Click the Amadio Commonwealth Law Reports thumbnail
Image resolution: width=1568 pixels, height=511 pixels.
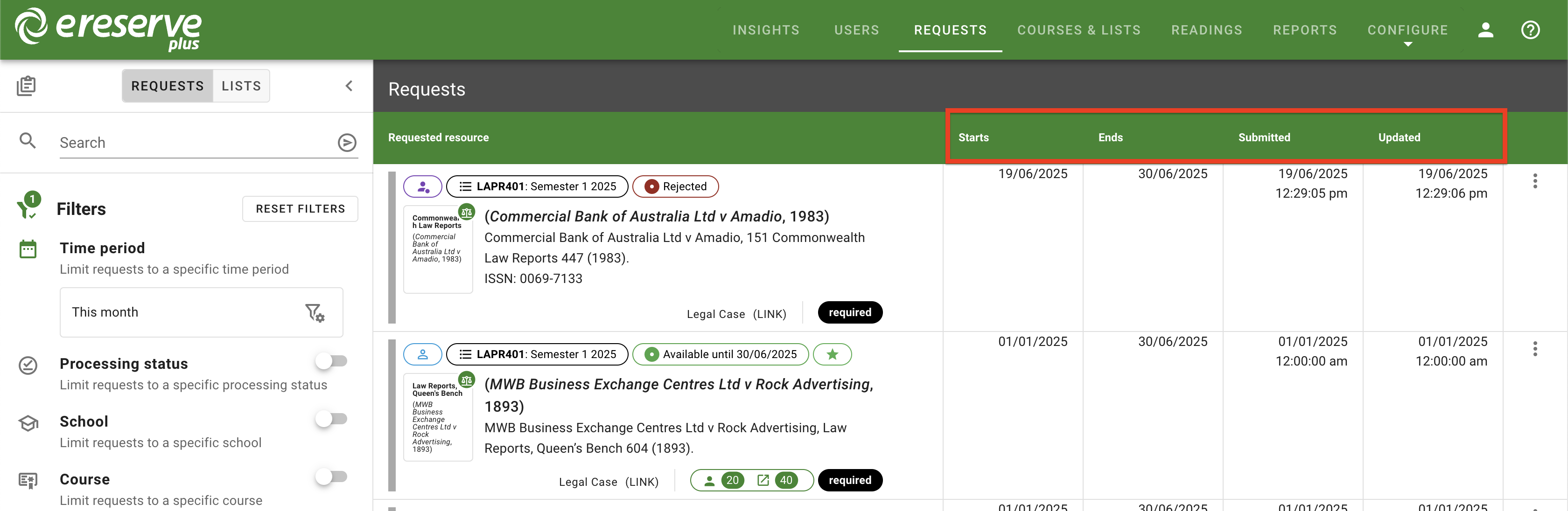(438, 249)
